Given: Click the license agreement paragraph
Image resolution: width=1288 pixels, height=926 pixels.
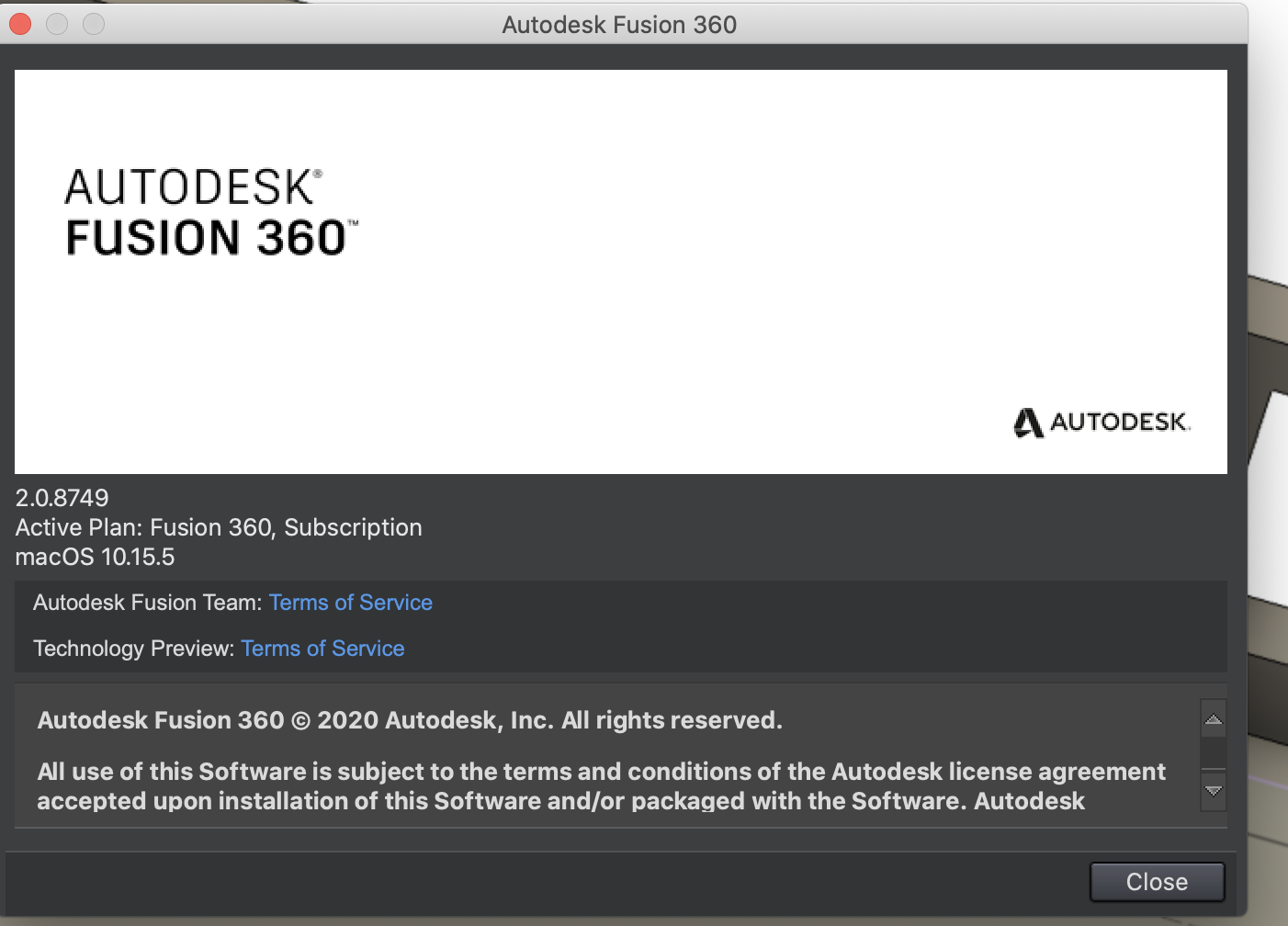Looking at the screenshot, I should (597, 785).
